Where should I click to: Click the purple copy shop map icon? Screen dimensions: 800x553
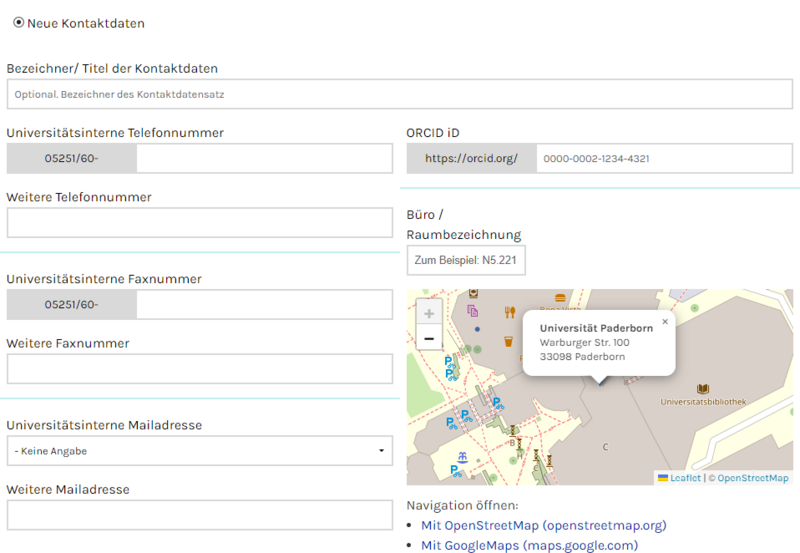click(472, 311)
